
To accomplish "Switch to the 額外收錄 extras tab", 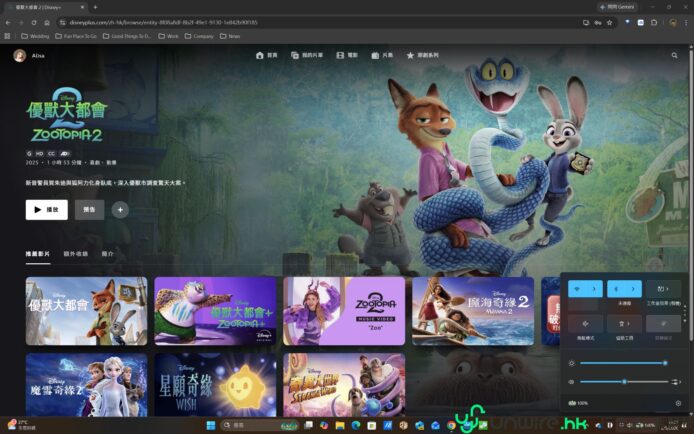I will tap(76, 254).
